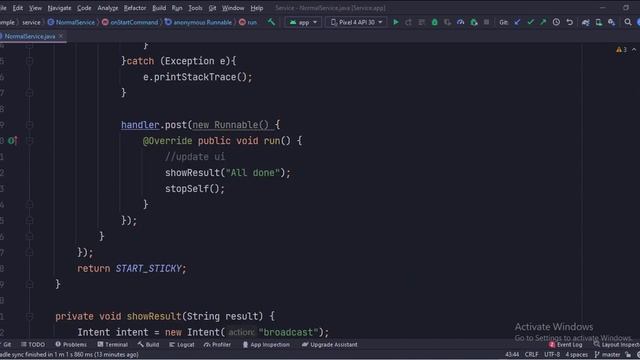Run the app with green play button
The width and height of the screenshot is (640, 360).
click(x=396, y=22)
